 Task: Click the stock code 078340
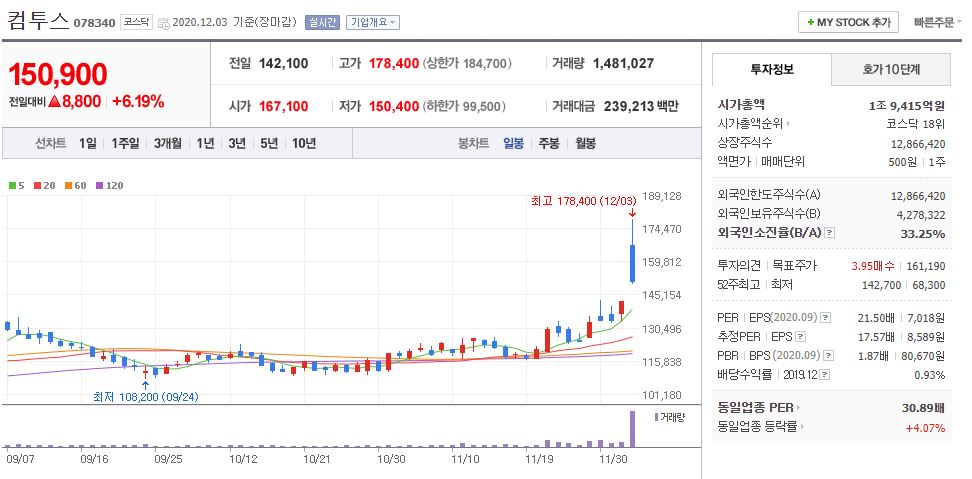[94, 23]
